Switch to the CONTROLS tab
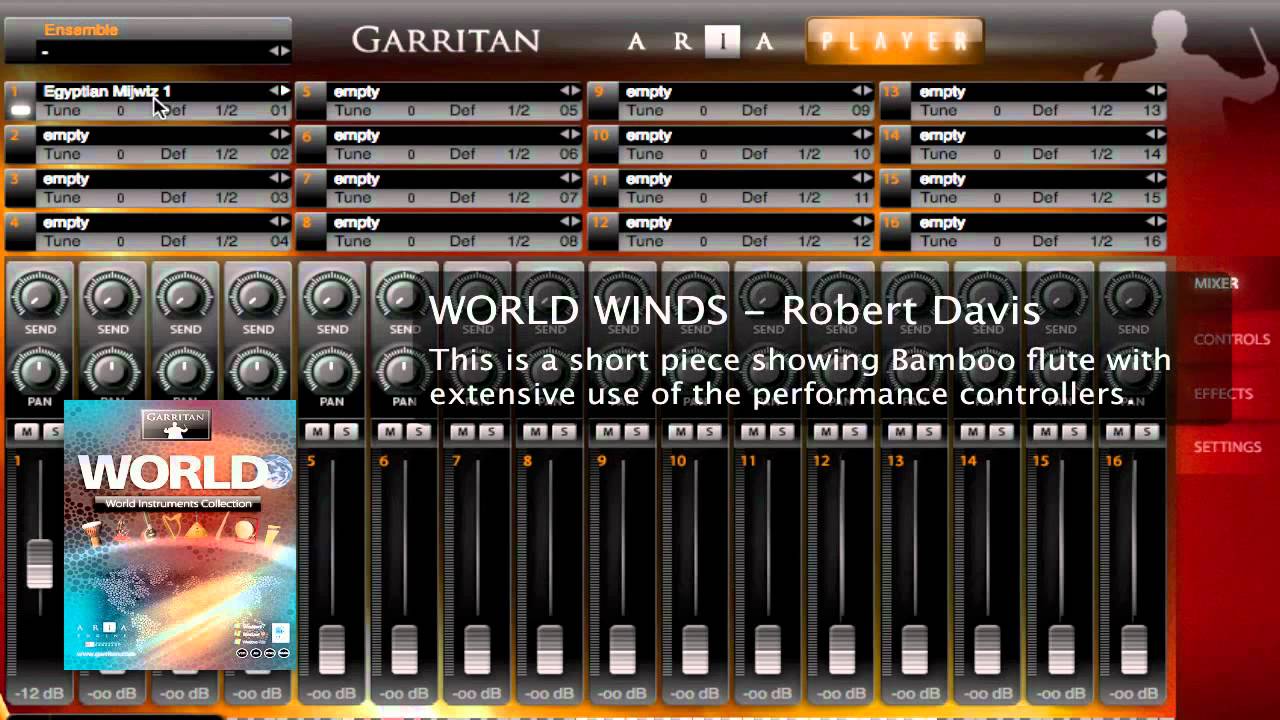1280x720 pixels. (1231, 340)
